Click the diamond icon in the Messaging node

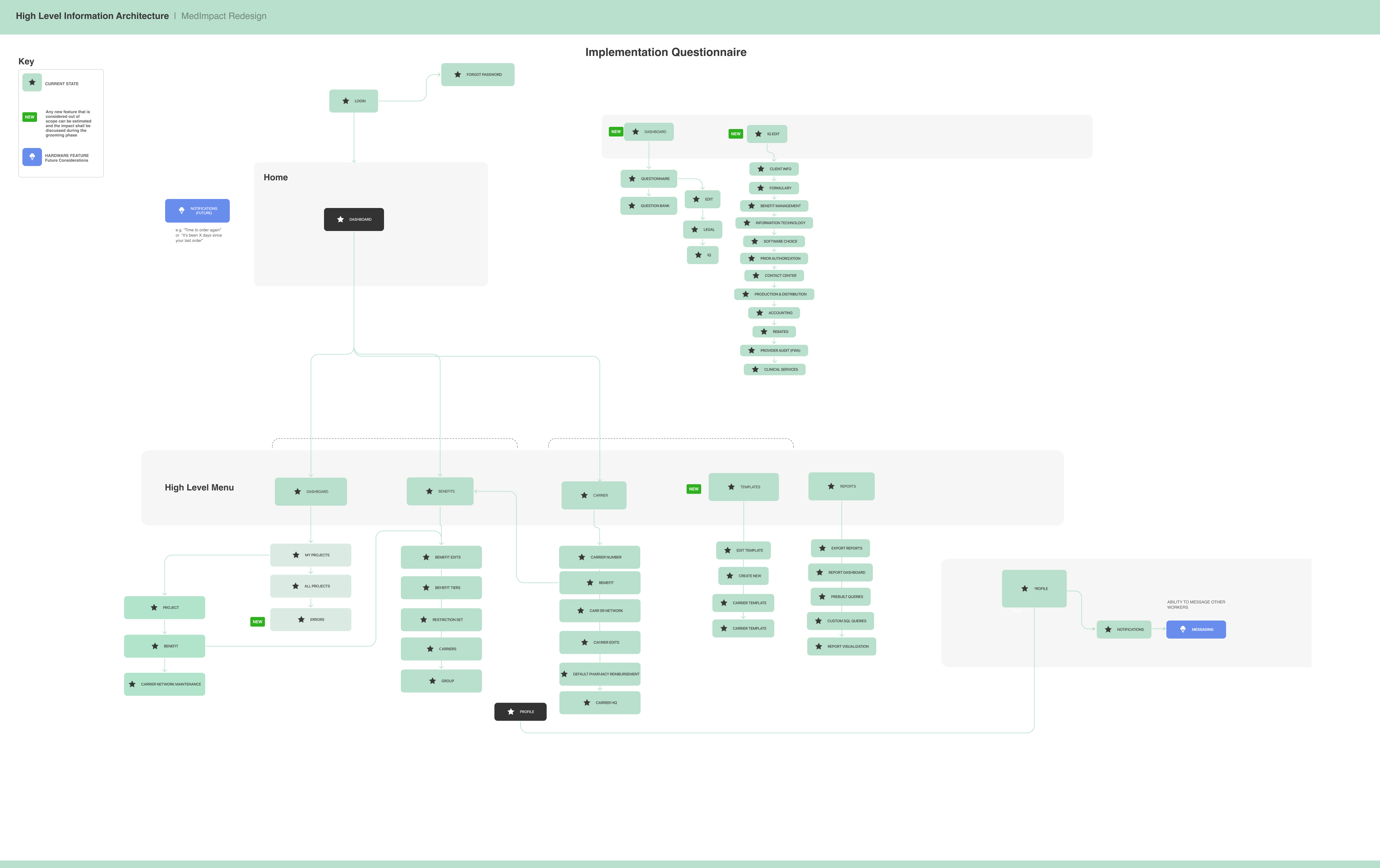[1182, 629]
